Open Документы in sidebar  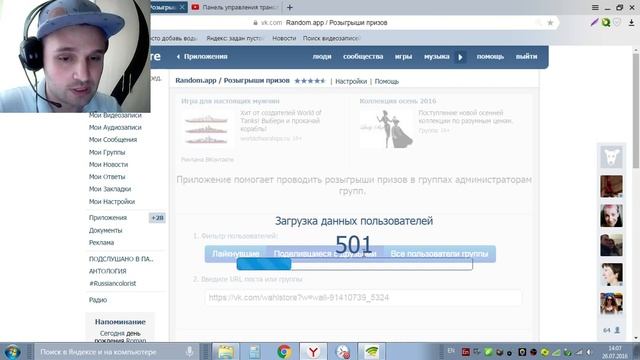(x=105, y=230)
